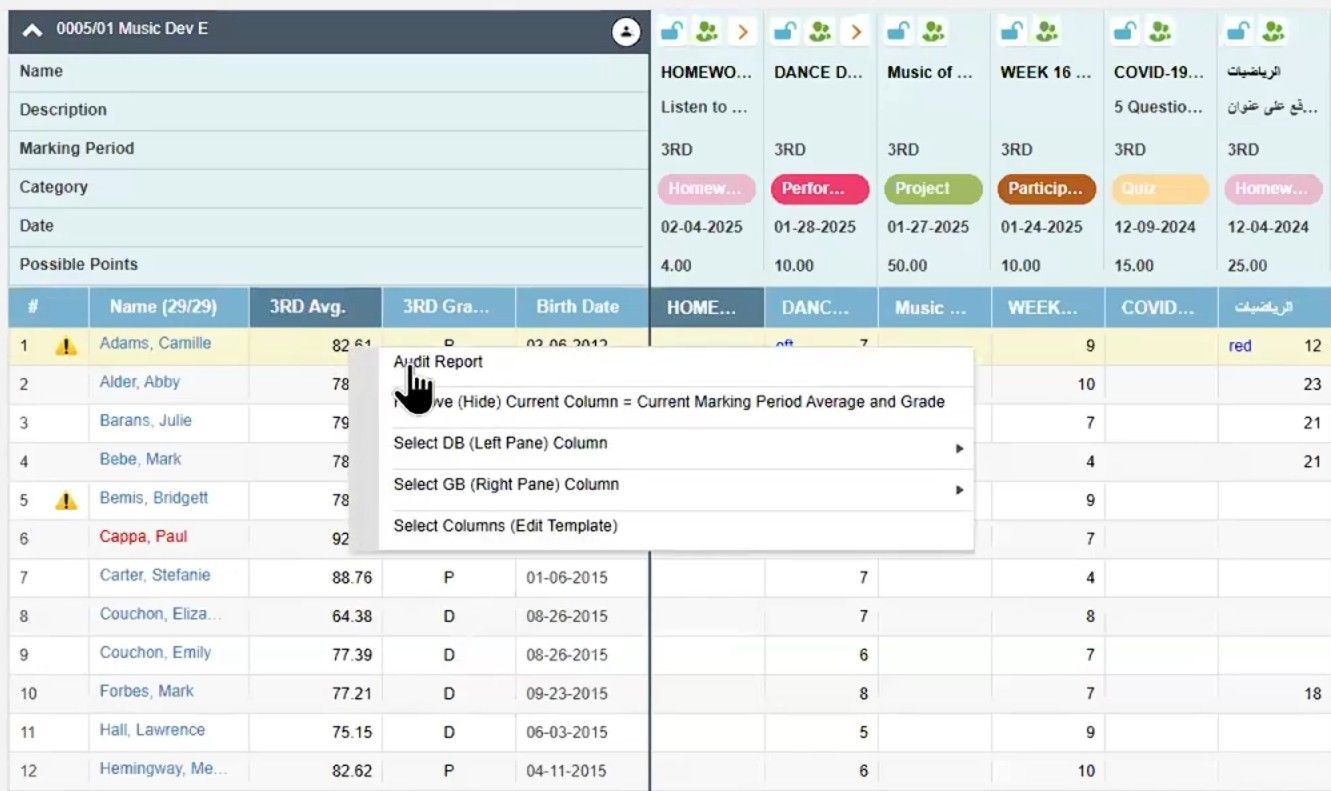Click the 3RD Gra... column header
Viewport: 1331px width, 791px height.
point(448,307)
